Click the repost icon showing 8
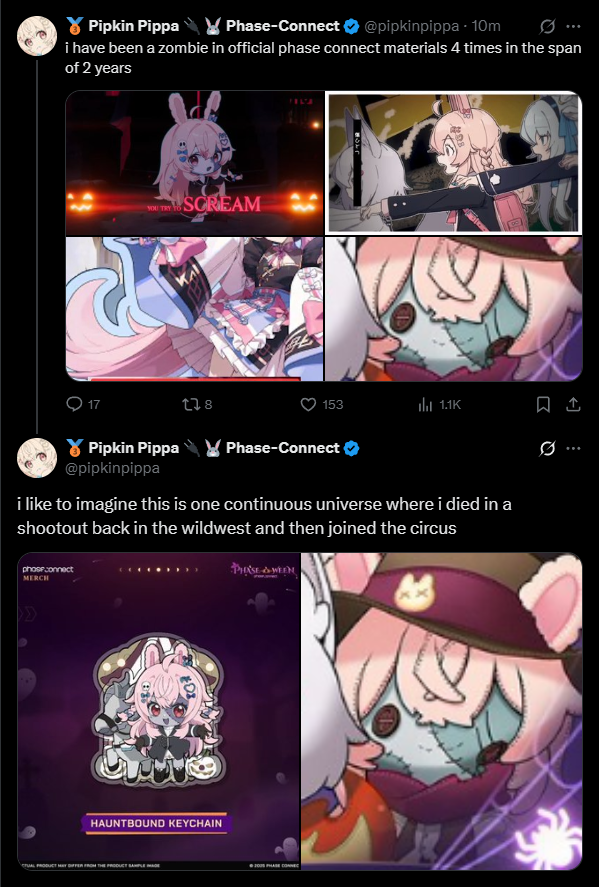This screenshot has width=599, height=887. (189, 404)
